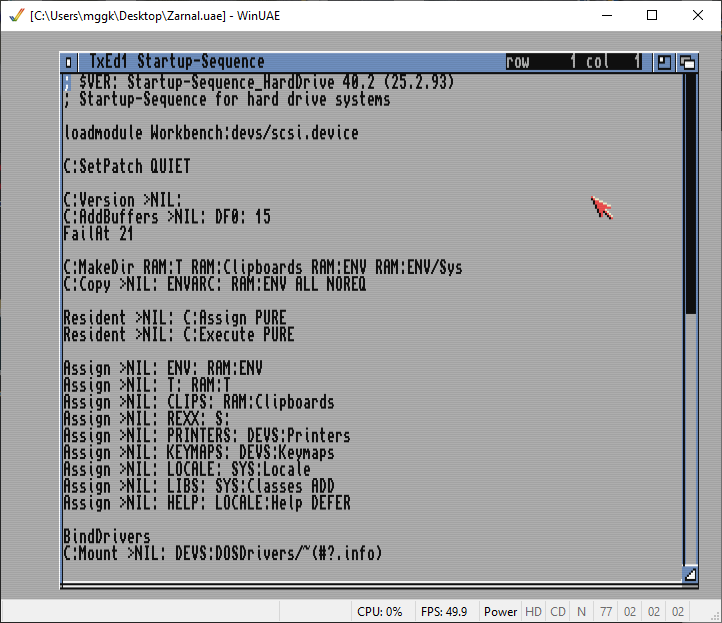This screenshot has width=722, height=623.
Task: Click the BindDrivers line
Action: point(107,536)
